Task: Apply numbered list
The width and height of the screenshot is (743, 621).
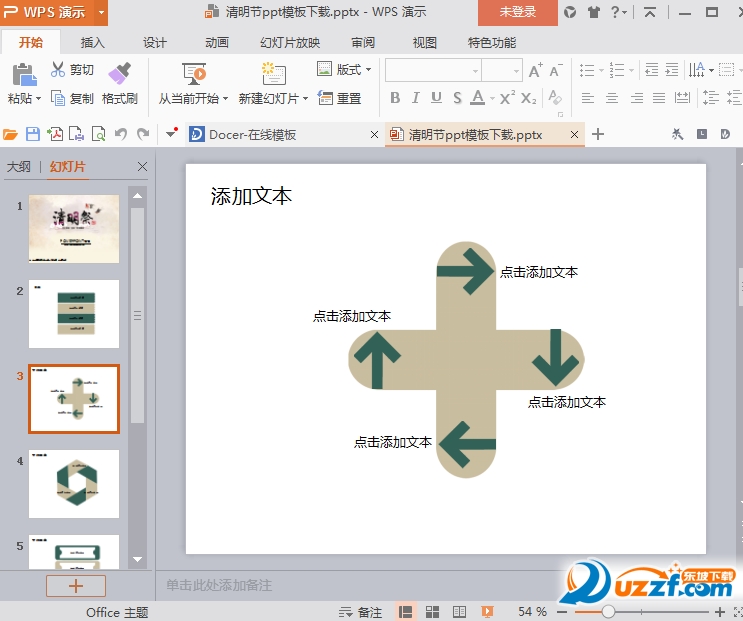Action: pyautogui.click(x=616, y=71)
